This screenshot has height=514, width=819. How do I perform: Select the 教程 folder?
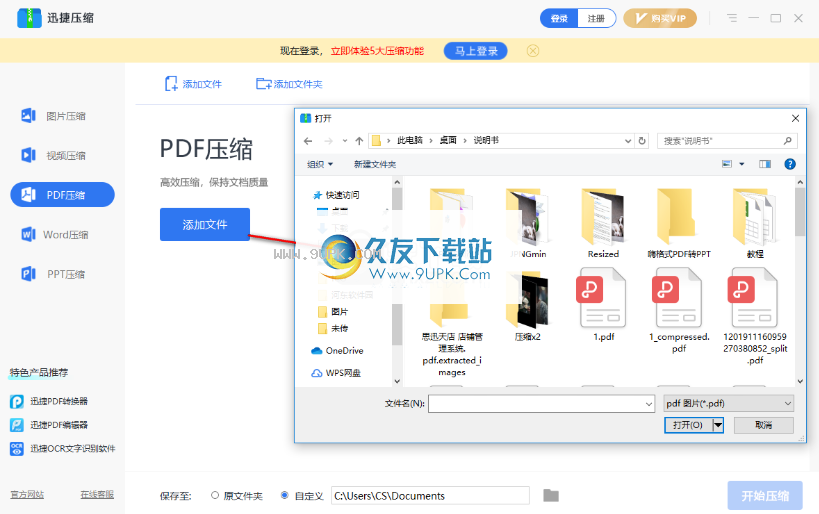755,224
